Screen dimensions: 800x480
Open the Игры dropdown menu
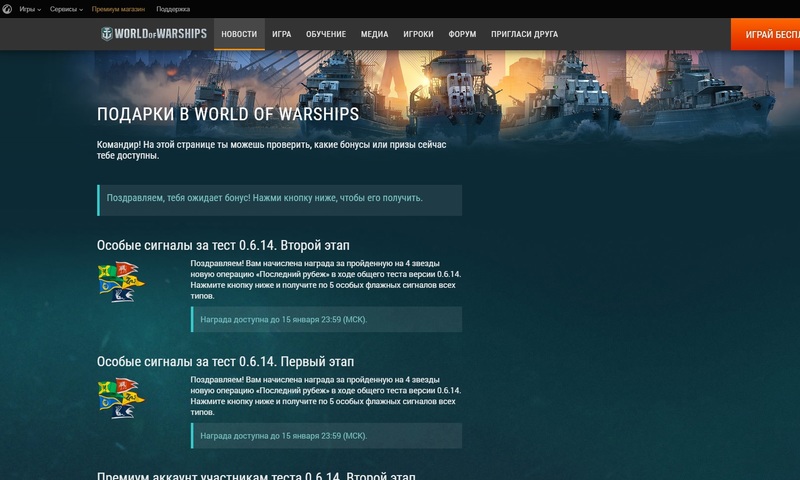[x=30, y=9]
